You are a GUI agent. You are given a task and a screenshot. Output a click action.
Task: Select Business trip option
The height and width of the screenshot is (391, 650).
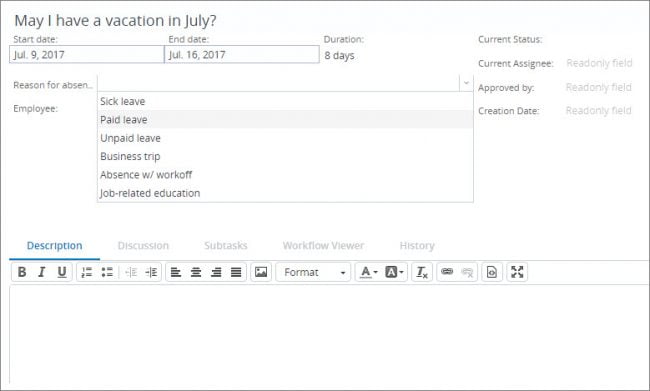(x=285, y=156)
